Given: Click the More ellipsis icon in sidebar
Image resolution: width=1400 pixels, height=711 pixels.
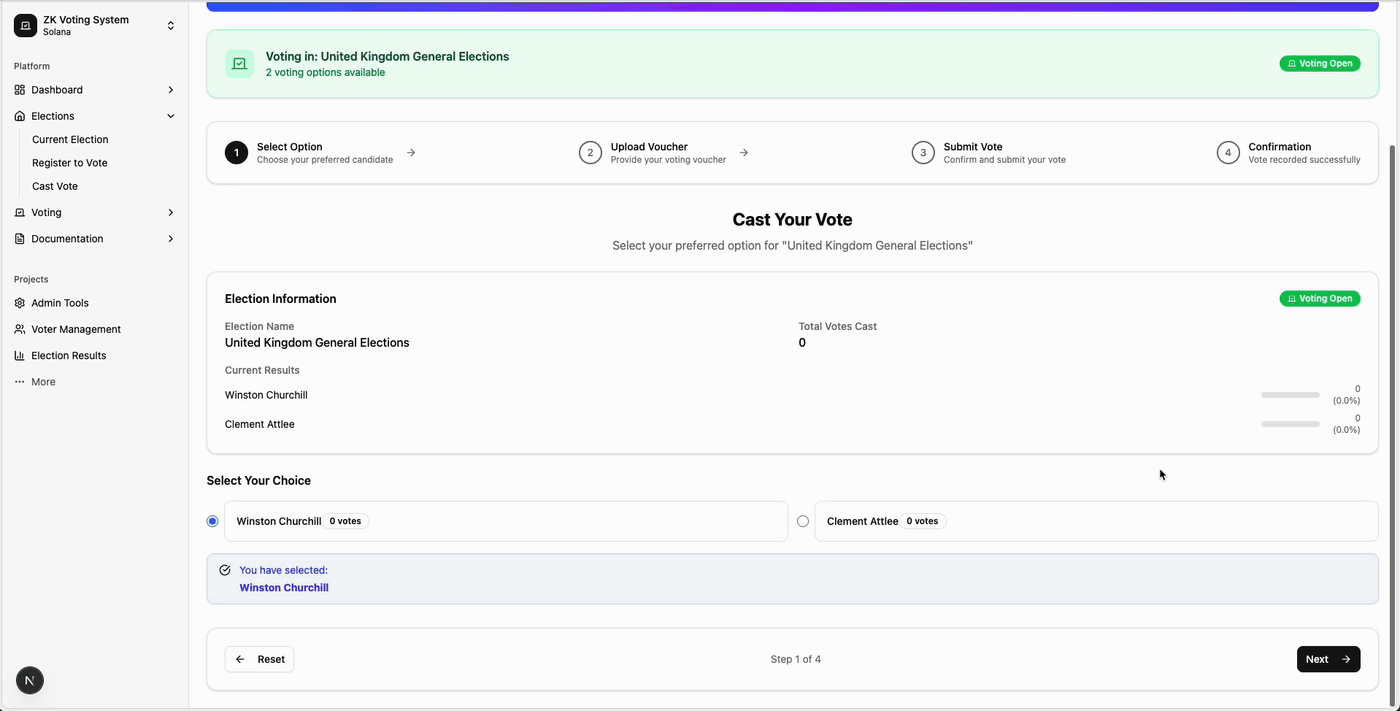Looking at the screenshot, I should click(20, 382).
